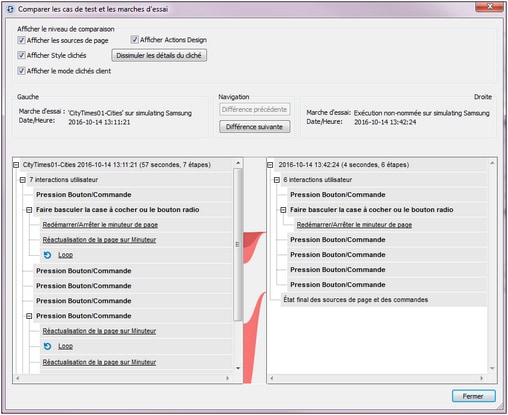
Task: Uncheck Afficher Actions Design
Action: [134, 40]
